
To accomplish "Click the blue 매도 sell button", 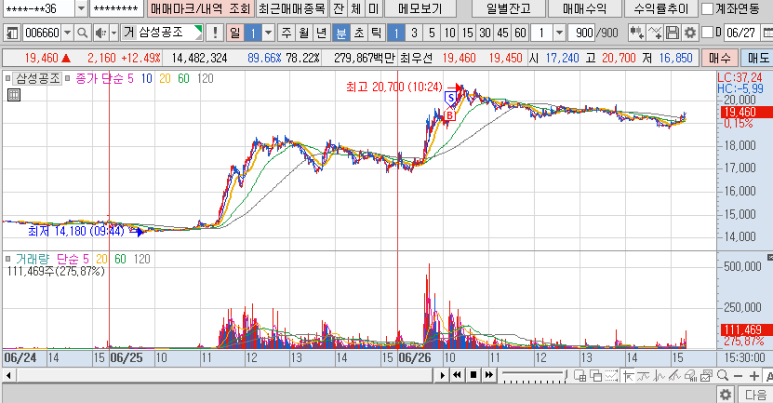I will coord(757,58).
